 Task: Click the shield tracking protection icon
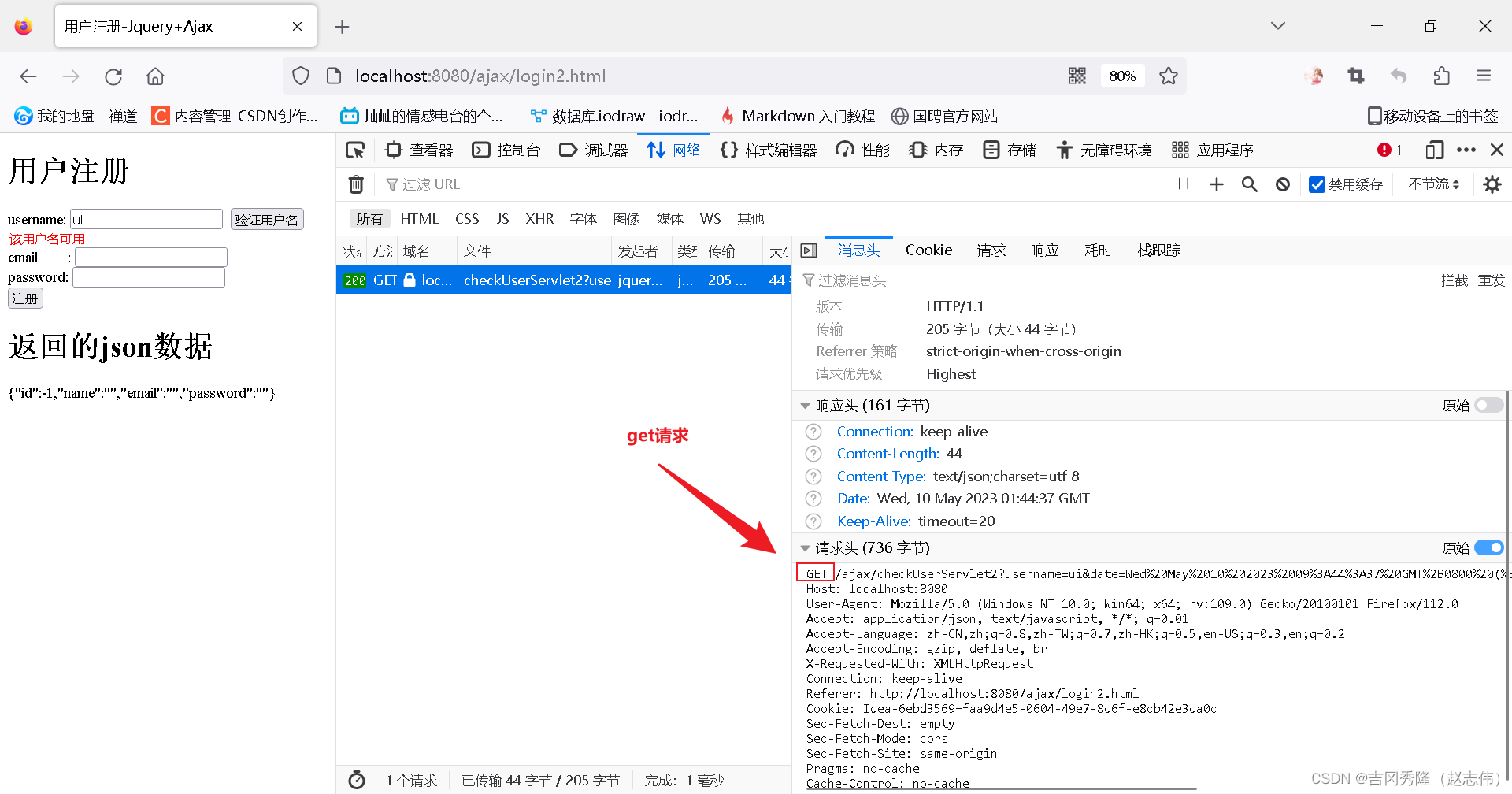coord(301,76)
